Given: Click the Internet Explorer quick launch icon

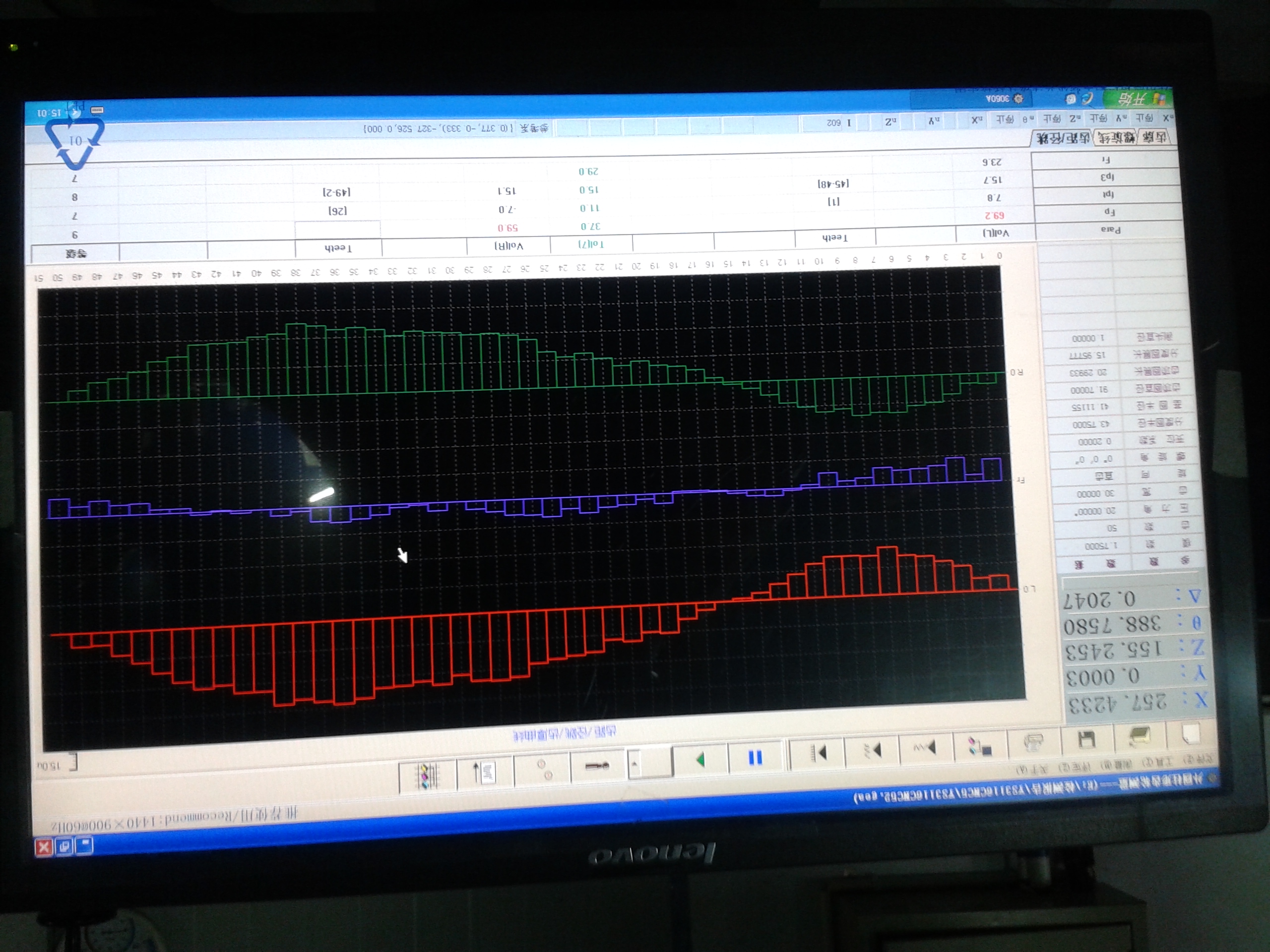Looking at the screenshot, I should (1088, 99).
